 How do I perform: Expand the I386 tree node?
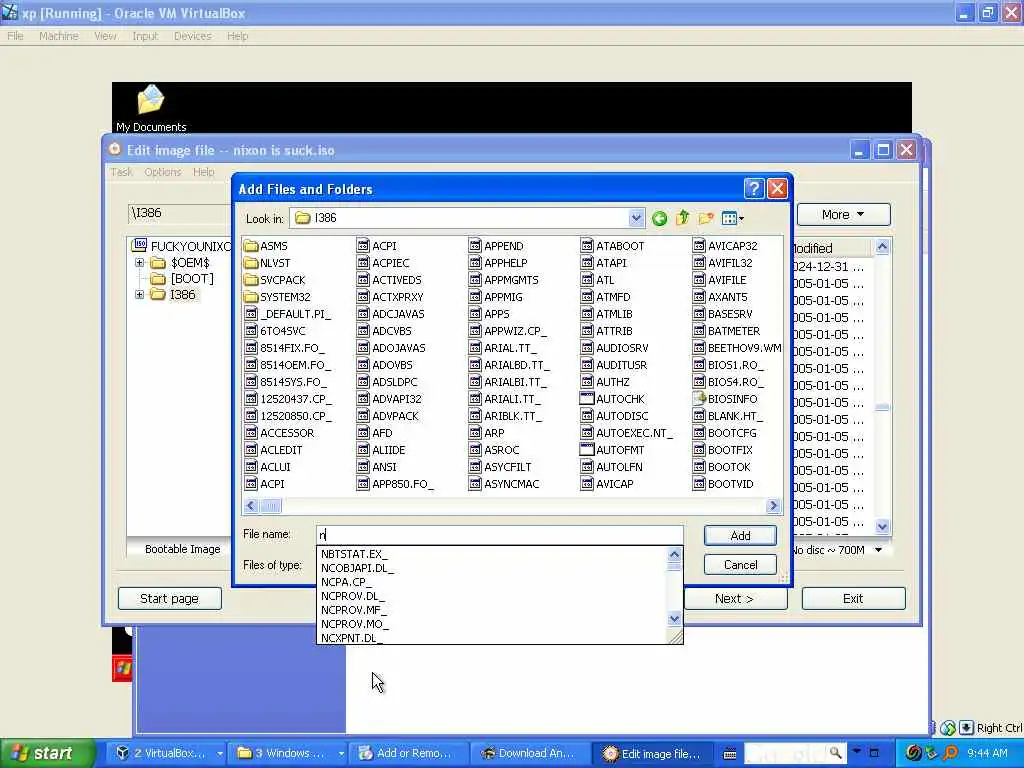point(139,295)
